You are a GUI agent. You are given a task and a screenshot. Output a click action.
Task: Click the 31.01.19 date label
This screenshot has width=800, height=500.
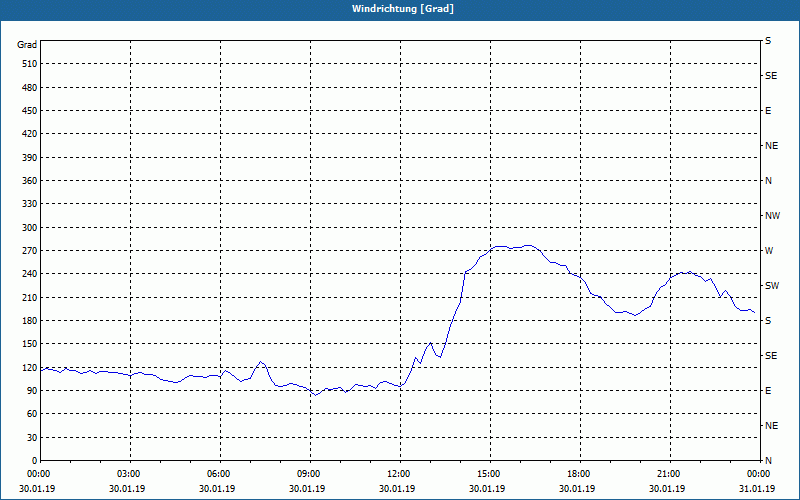[x=757, y=489]
